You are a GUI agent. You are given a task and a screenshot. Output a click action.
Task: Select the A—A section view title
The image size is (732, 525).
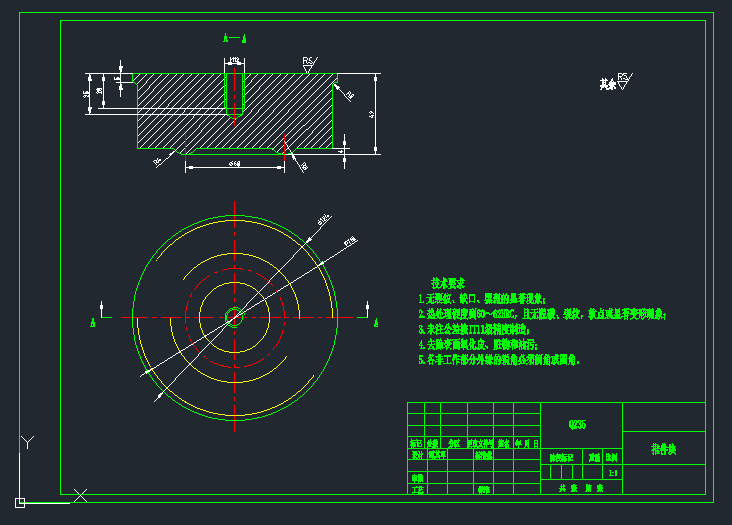tap(235, 38)
